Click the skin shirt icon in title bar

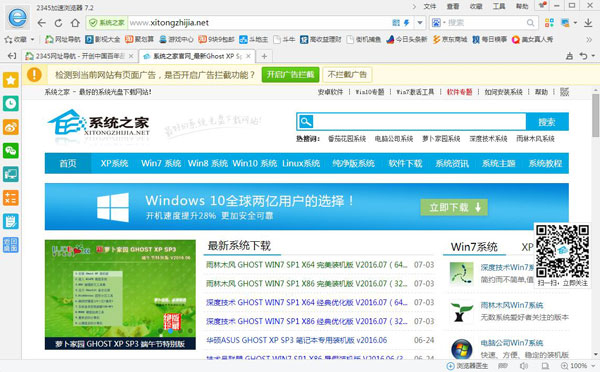[x=542, y=5]
